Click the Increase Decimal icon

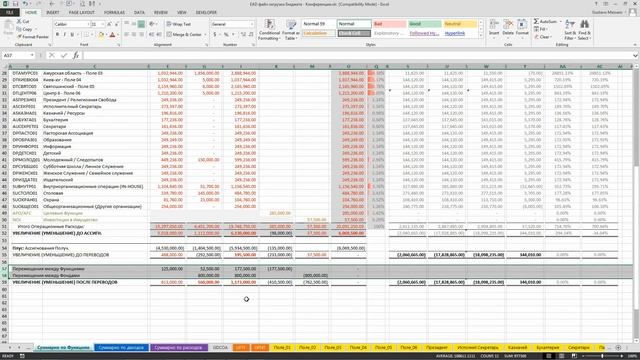[x=243, y=35]
